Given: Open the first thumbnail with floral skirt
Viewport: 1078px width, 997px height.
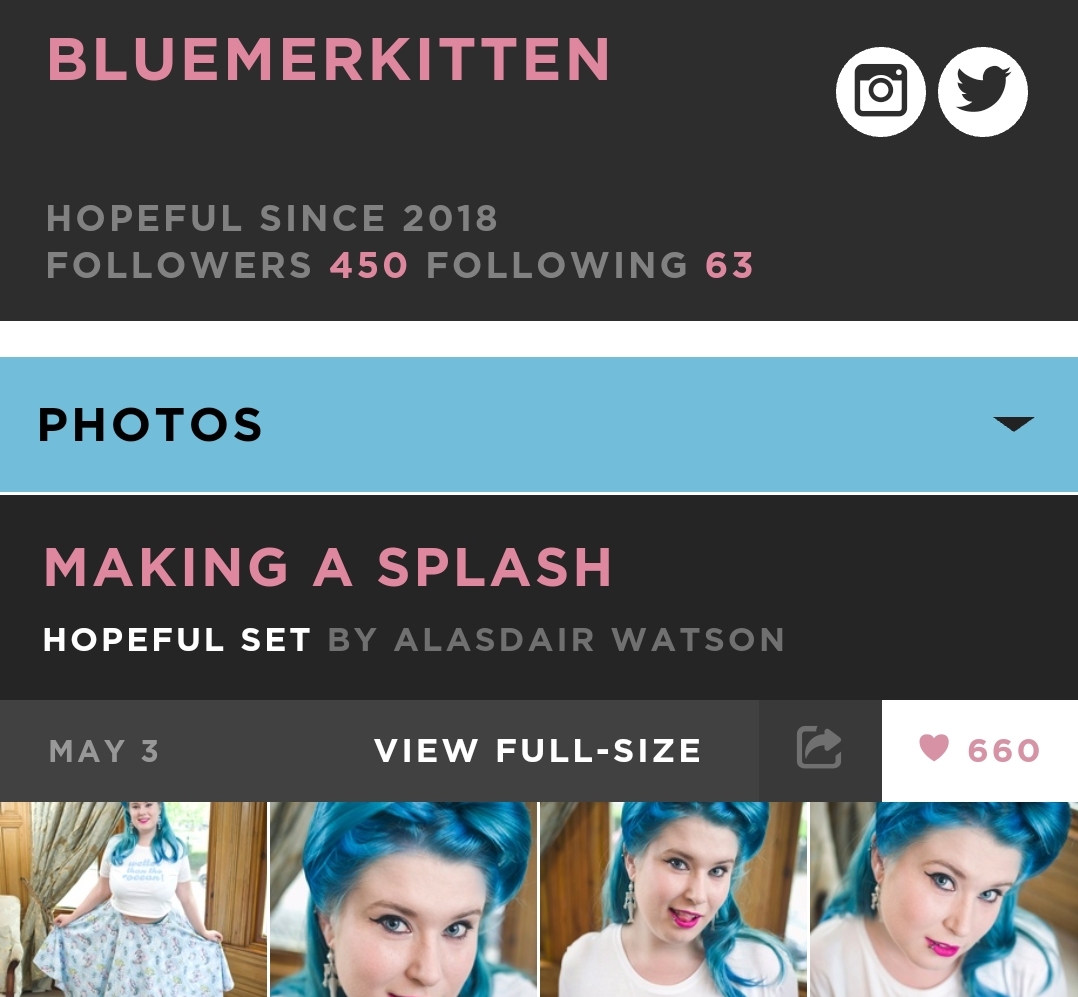Looking at the screenshot, I should pos(133,899).
